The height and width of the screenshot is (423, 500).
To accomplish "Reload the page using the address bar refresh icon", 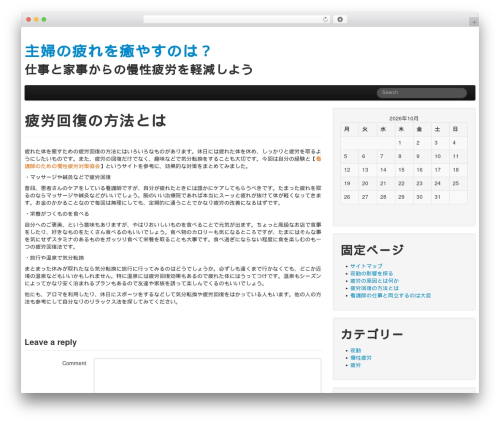I will (x=325, y=19).
